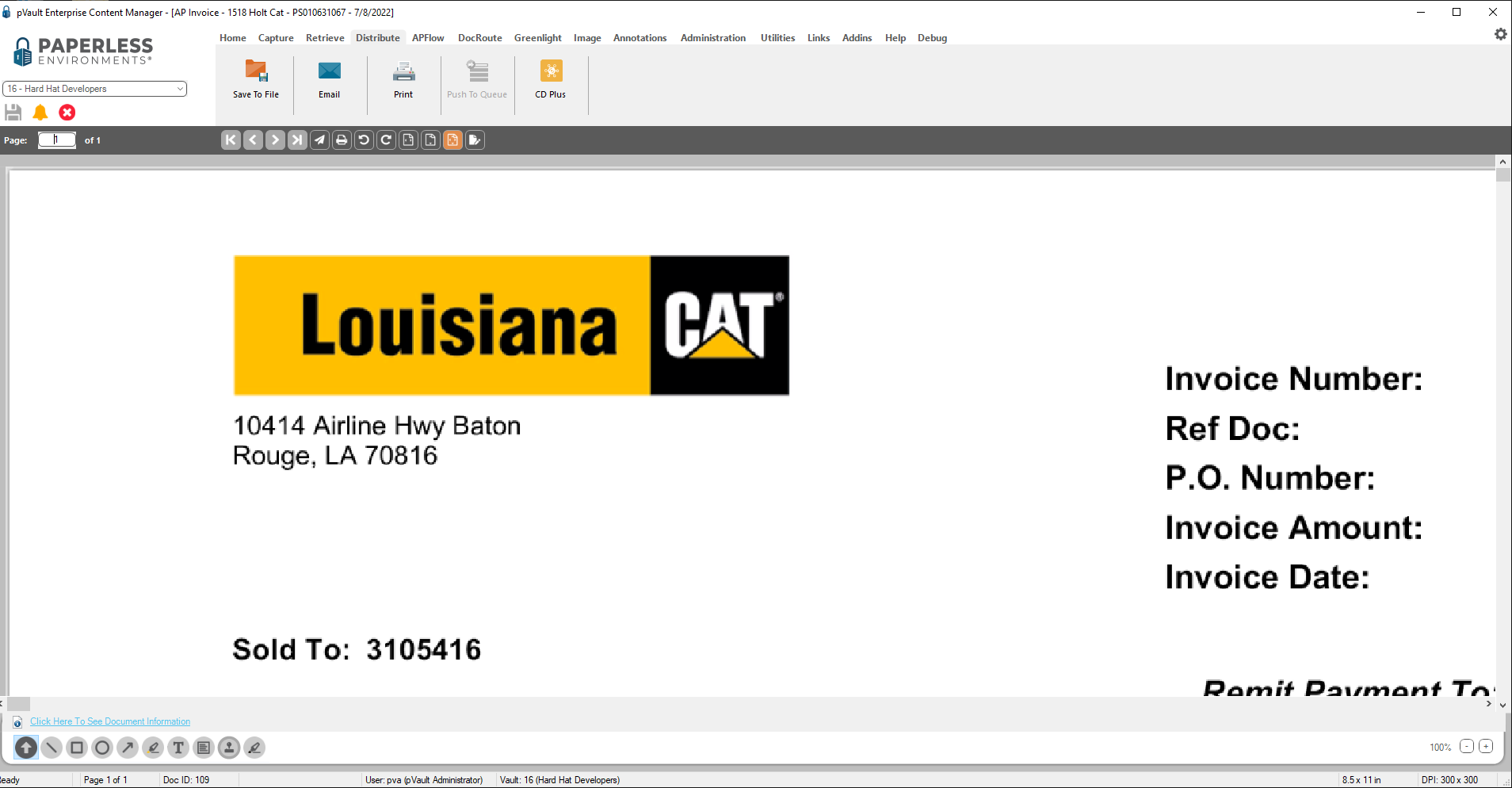1512x788 pixels.
Task: Open the Links menu
Action: coord(819,38)
